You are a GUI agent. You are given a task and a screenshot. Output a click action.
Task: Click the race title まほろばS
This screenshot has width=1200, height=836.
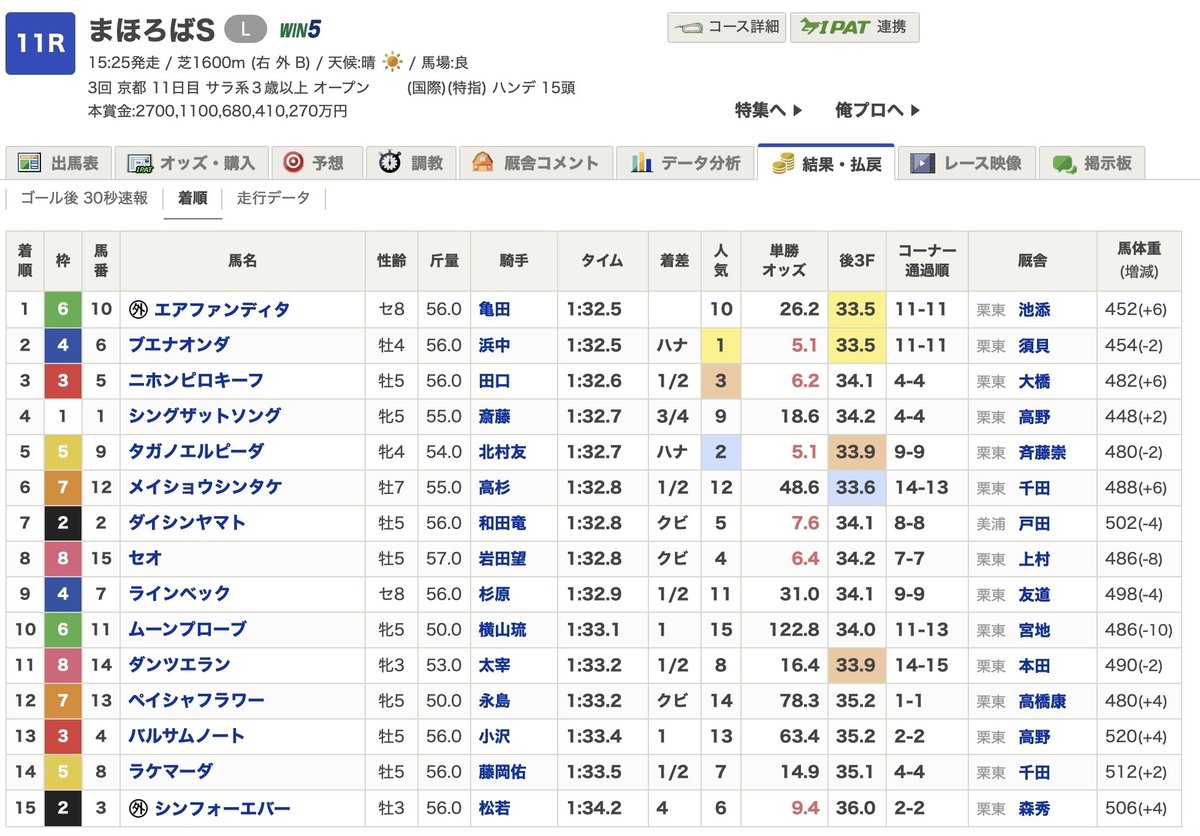[151, 29]
